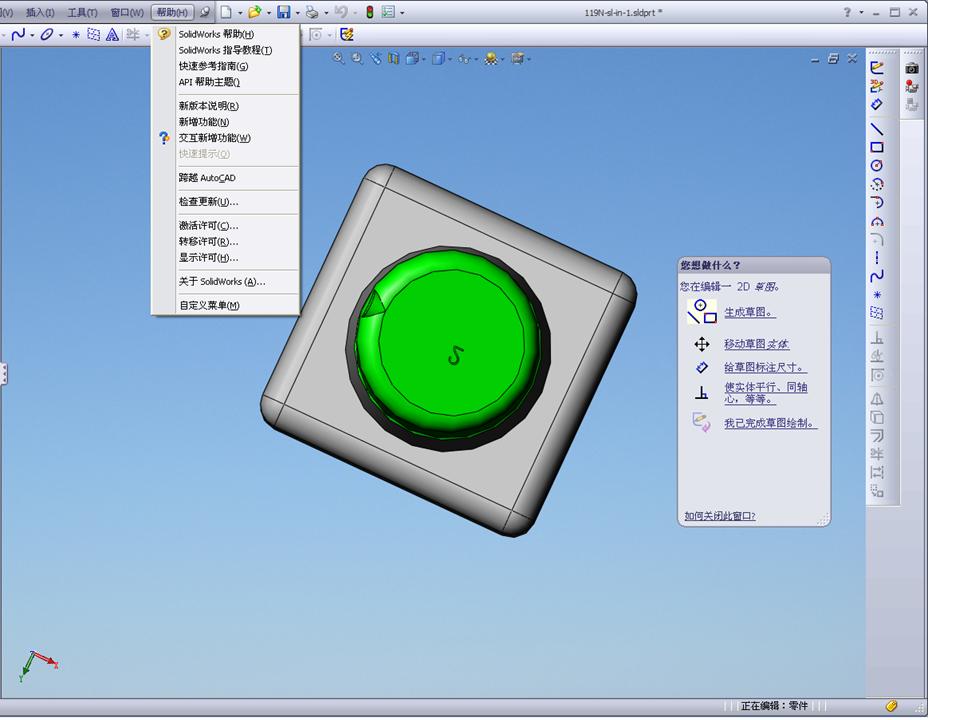Select the Centerpoint Arc tool in right toolbar
This screenshot has width=960, height=720.
[x=877, y=184]
